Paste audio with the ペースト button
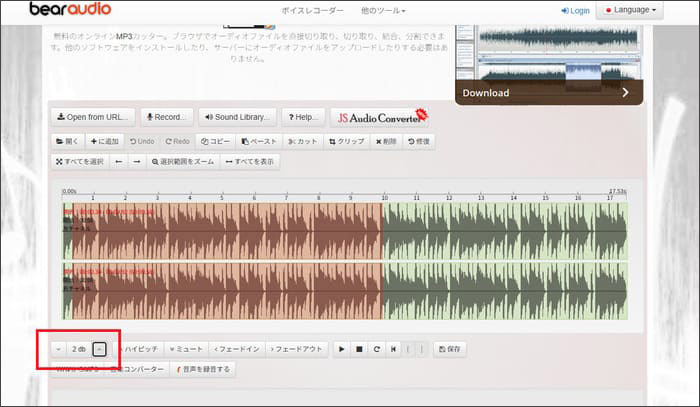700x407 pixels. click(259, 141)
